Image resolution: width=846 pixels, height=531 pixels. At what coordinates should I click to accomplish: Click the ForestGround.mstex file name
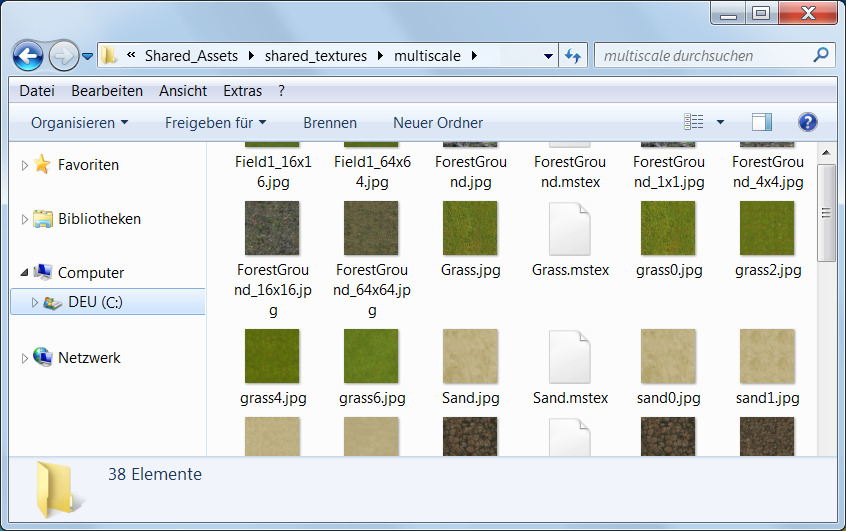click(x=570, y=172)
